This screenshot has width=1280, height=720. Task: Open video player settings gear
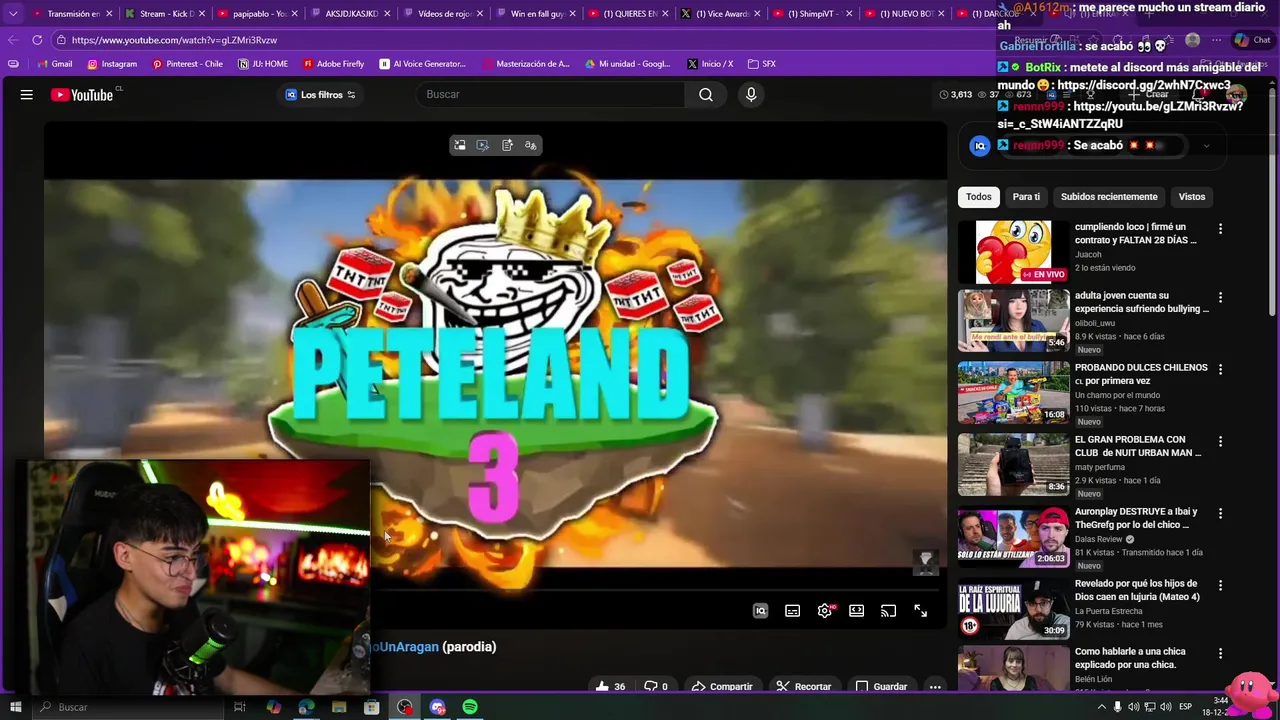point(824,611)
